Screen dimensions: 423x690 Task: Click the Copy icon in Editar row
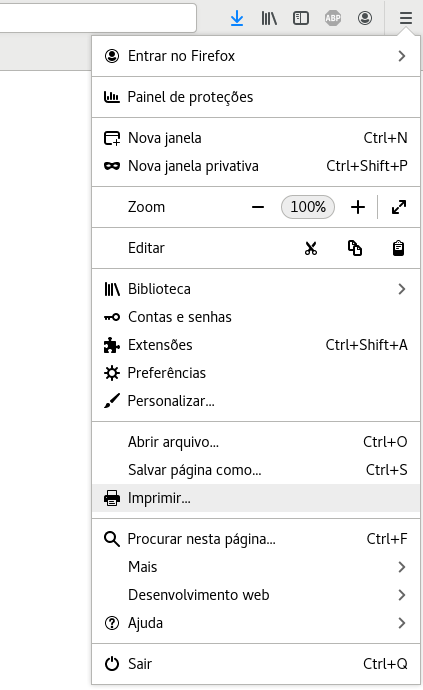355,248
